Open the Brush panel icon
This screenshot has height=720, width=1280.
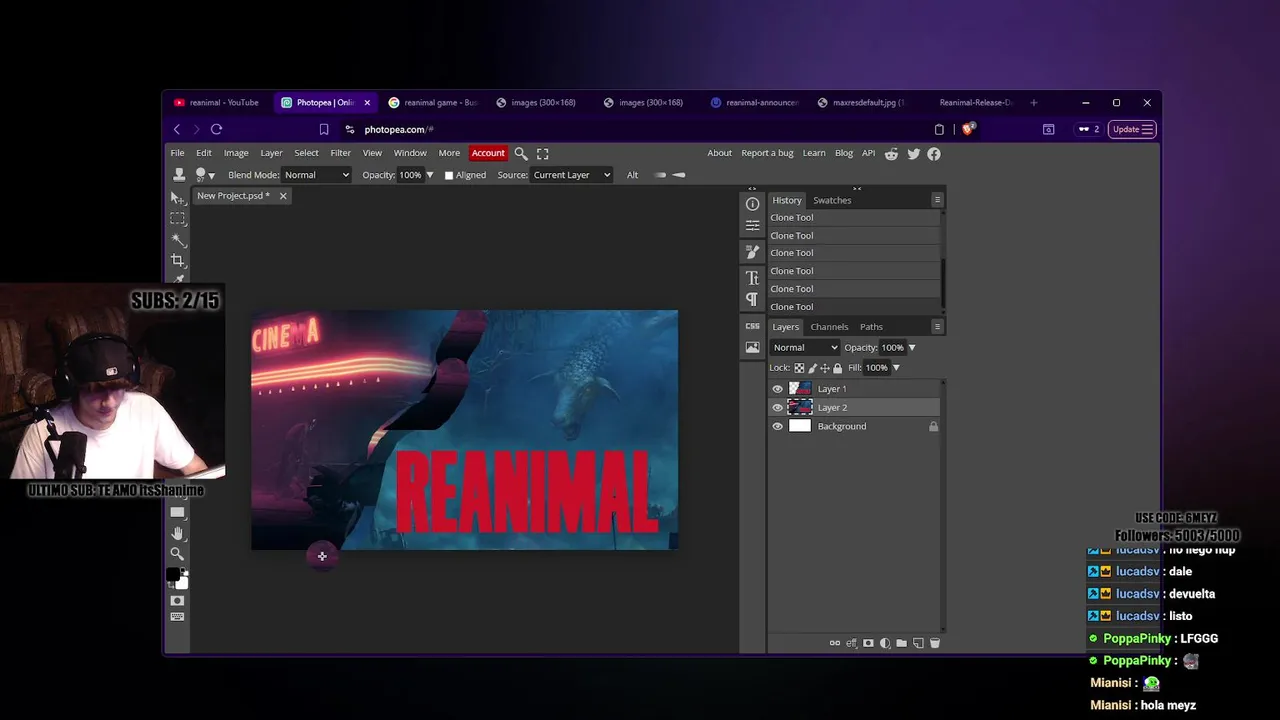pyautogui.click(x=752, y=253)
